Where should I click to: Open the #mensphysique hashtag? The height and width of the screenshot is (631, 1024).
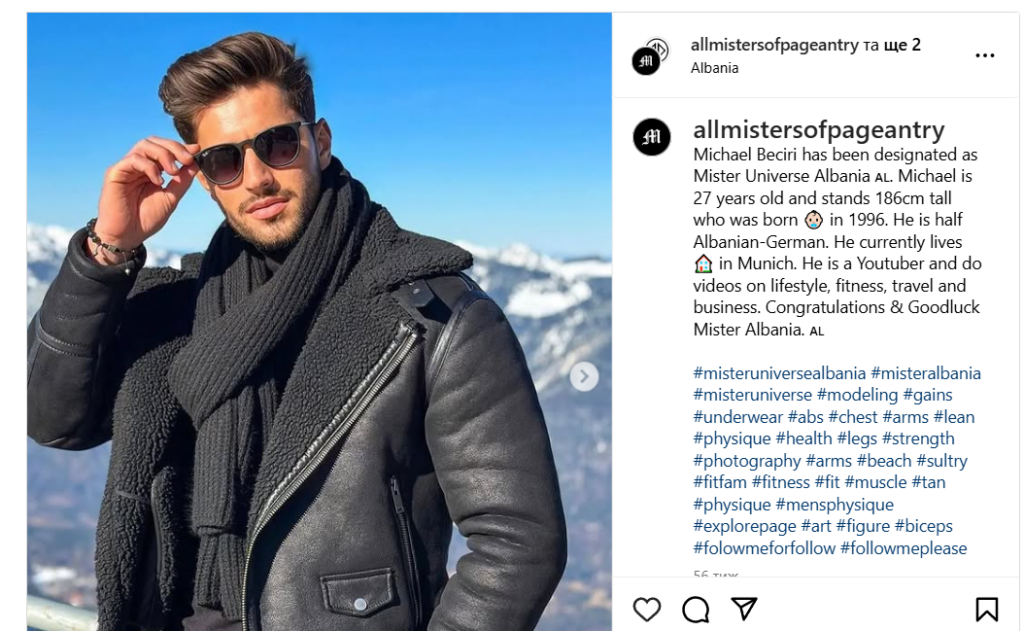tap(835, 505)
